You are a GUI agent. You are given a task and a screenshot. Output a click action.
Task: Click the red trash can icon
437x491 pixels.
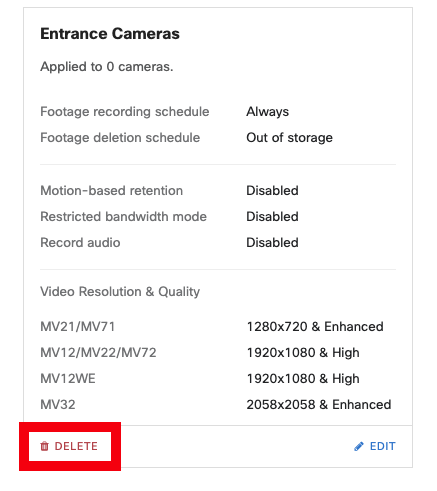(44, 446)
